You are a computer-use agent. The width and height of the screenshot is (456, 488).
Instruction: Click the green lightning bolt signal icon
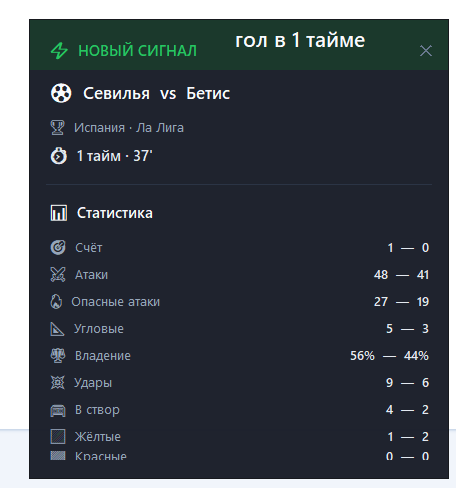(59, 51)
